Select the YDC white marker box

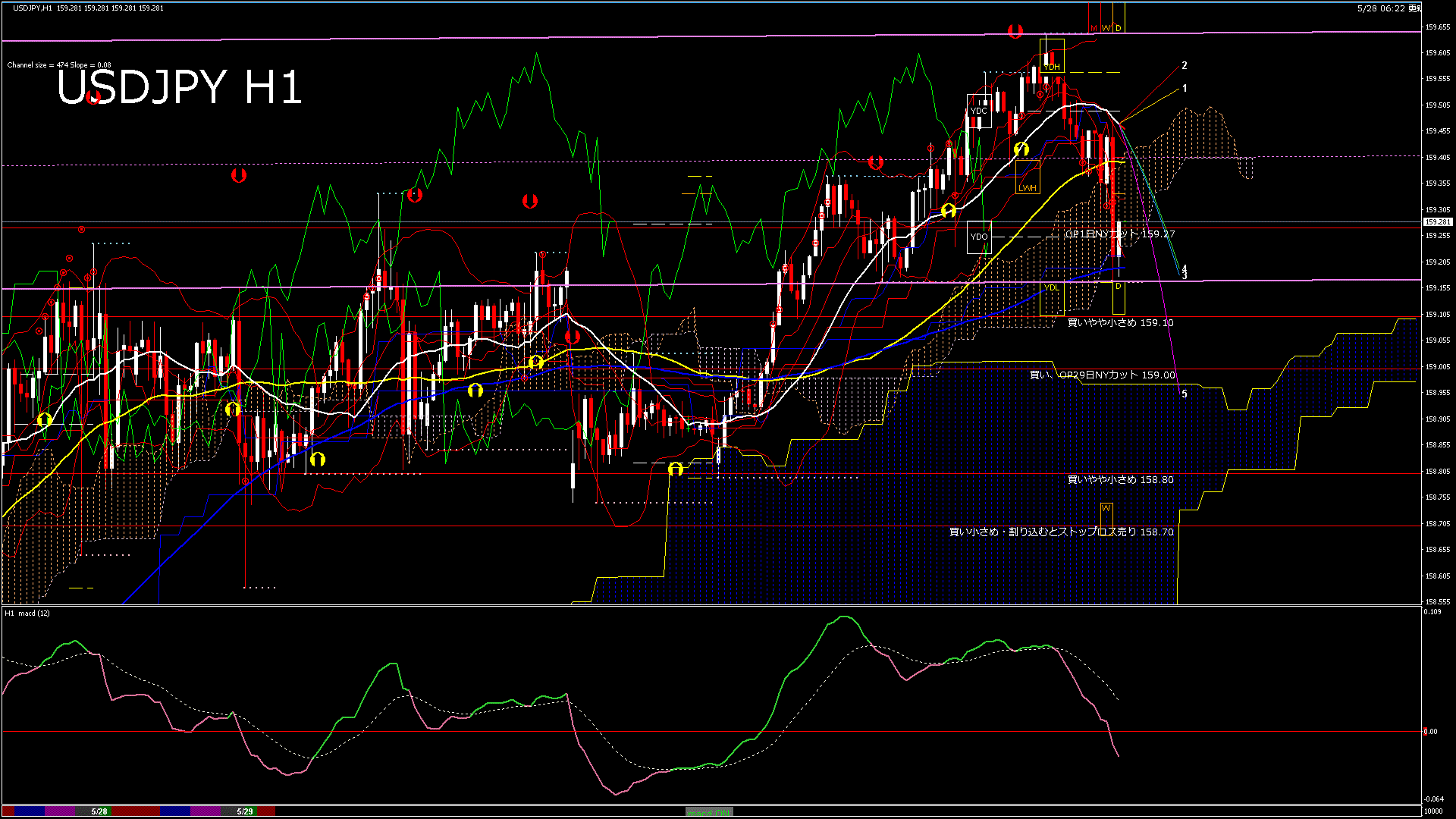979,111
